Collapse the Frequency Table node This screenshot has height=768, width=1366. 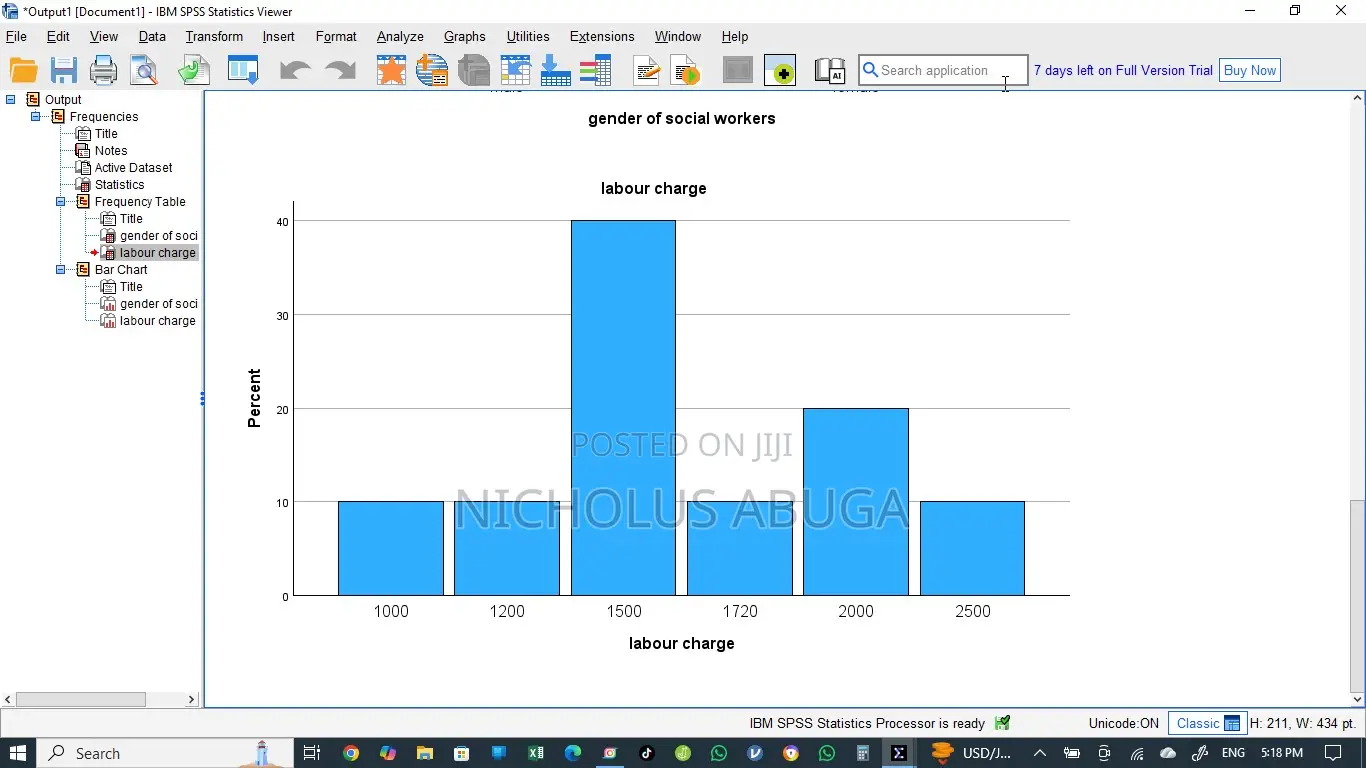60,201
